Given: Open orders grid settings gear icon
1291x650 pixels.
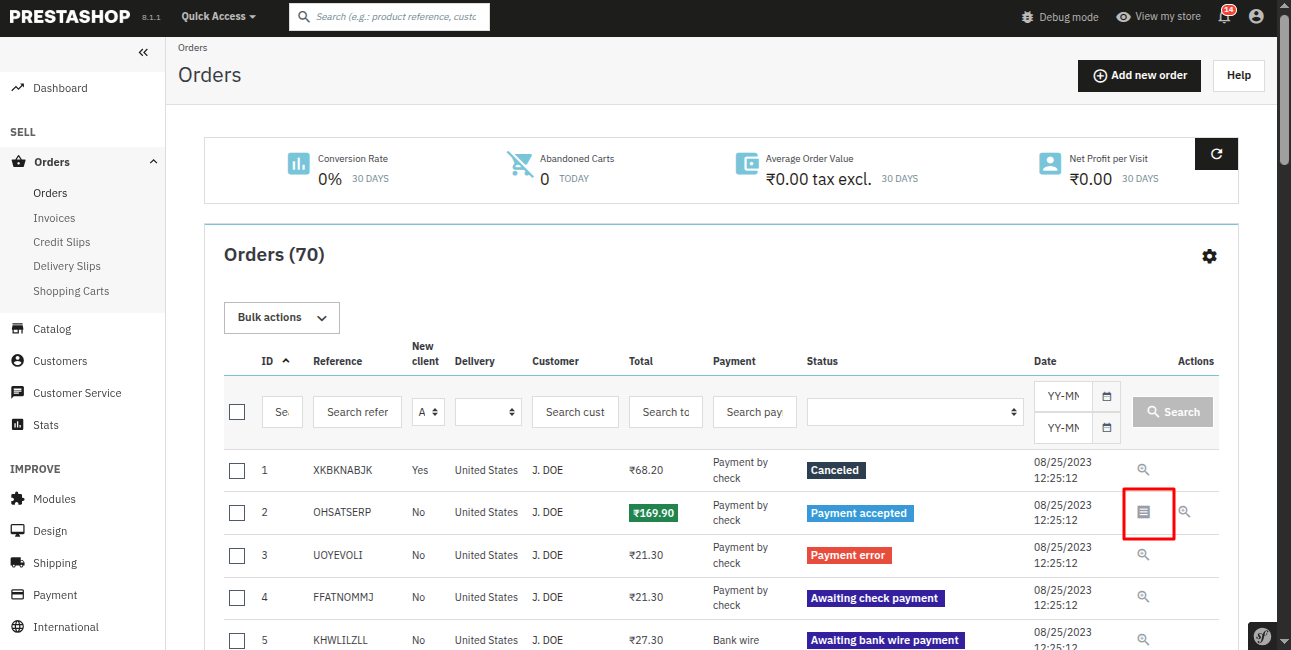Looking at the screenshot, I should point(1209,256).
